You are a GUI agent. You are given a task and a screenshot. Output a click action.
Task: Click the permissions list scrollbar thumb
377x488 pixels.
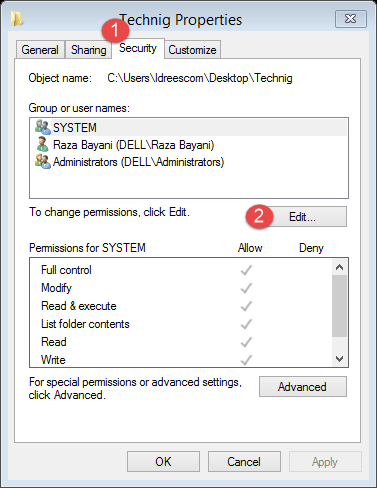340,306
